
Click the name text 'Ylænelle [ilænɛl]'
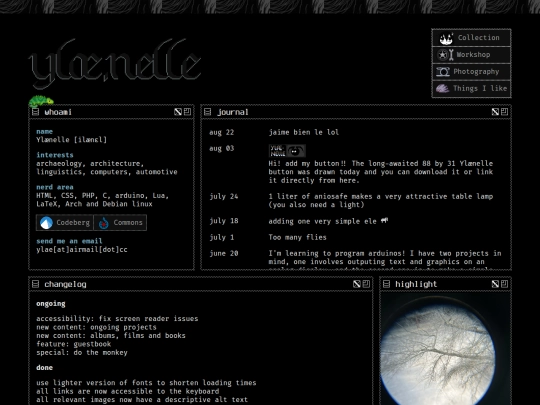coord(71,140)
